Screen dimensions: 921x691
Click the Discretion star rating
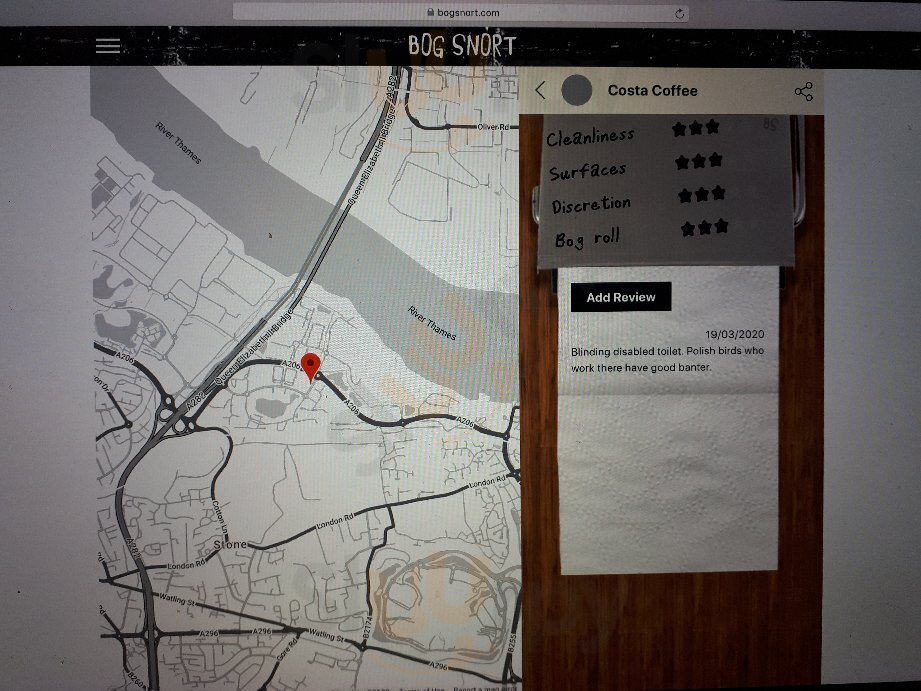(701, 194)
